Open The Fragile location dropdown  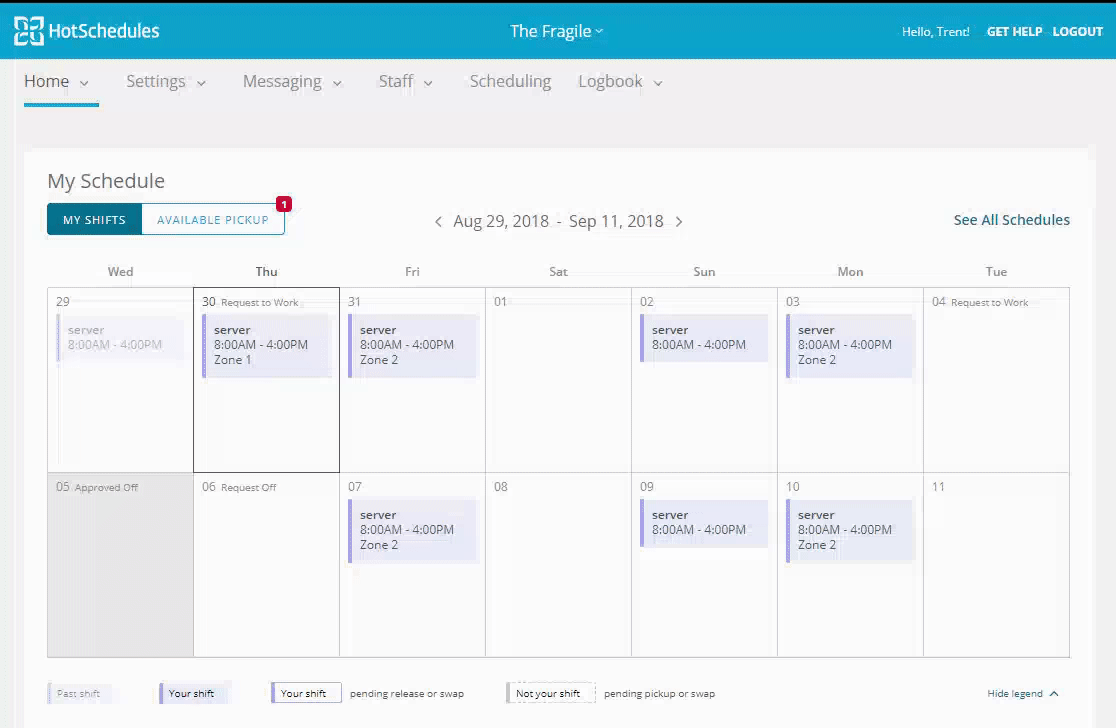[x=556, y=31]
